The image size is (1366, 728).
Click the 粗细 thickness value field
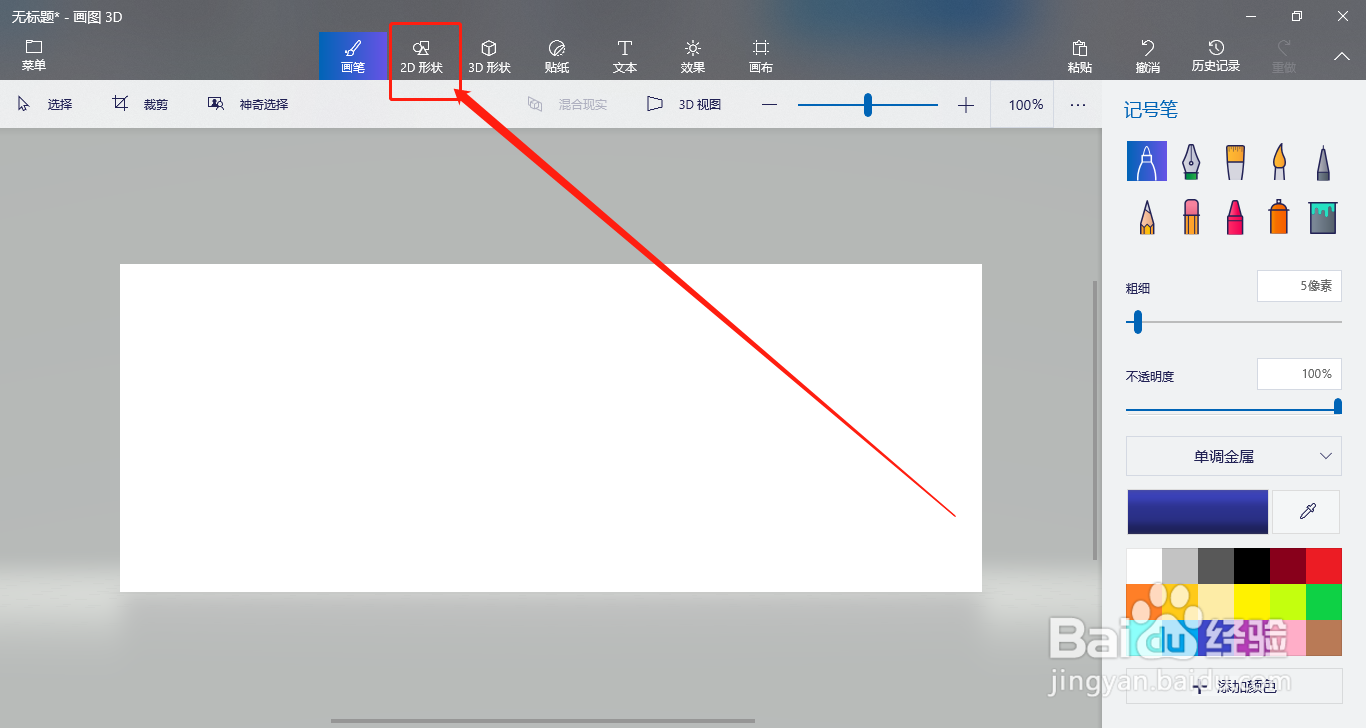click(1299, 286)
